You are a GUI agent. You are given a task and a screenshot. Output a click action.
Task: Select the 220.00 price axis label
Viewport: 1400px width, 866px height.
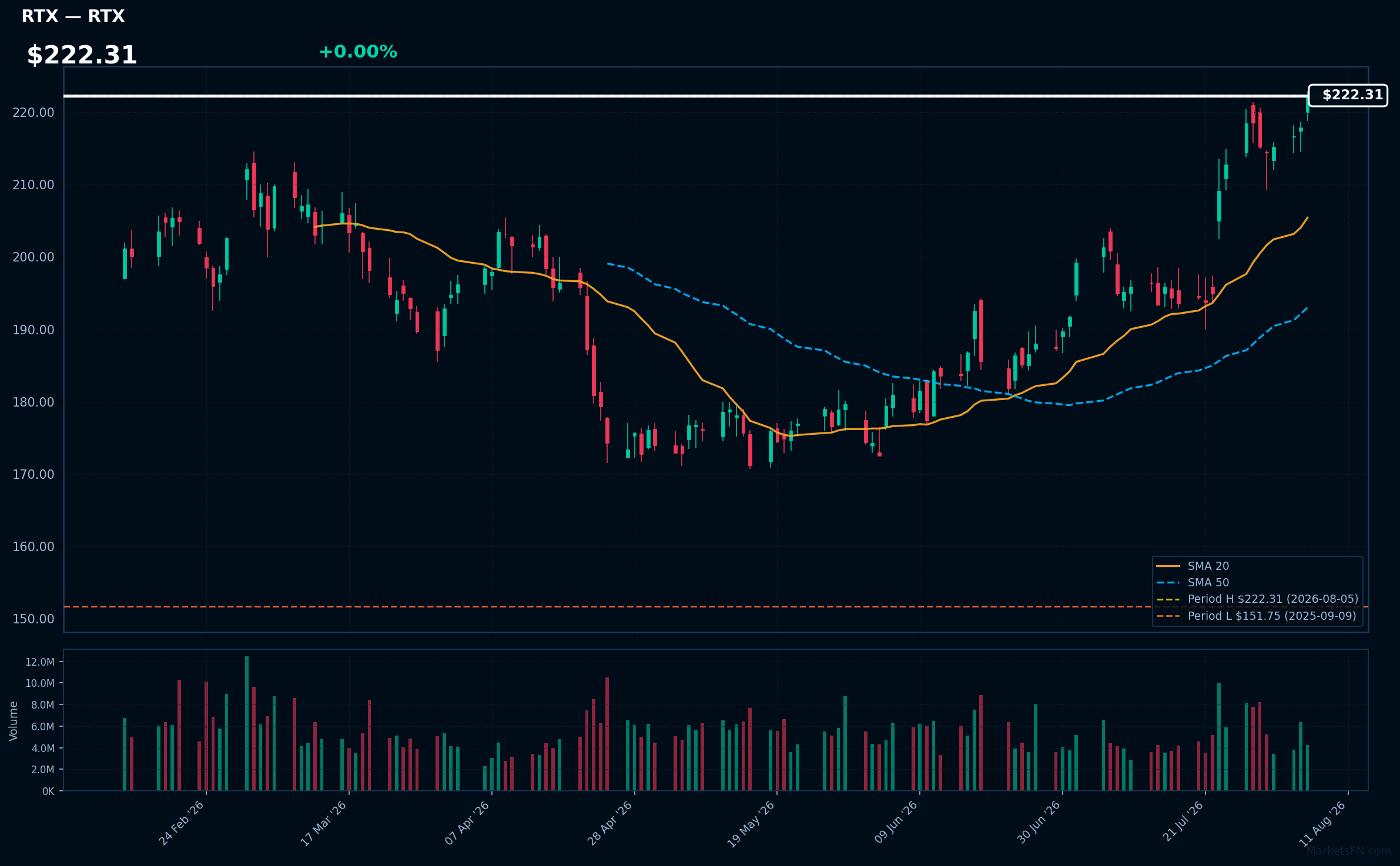click(34, 112)
